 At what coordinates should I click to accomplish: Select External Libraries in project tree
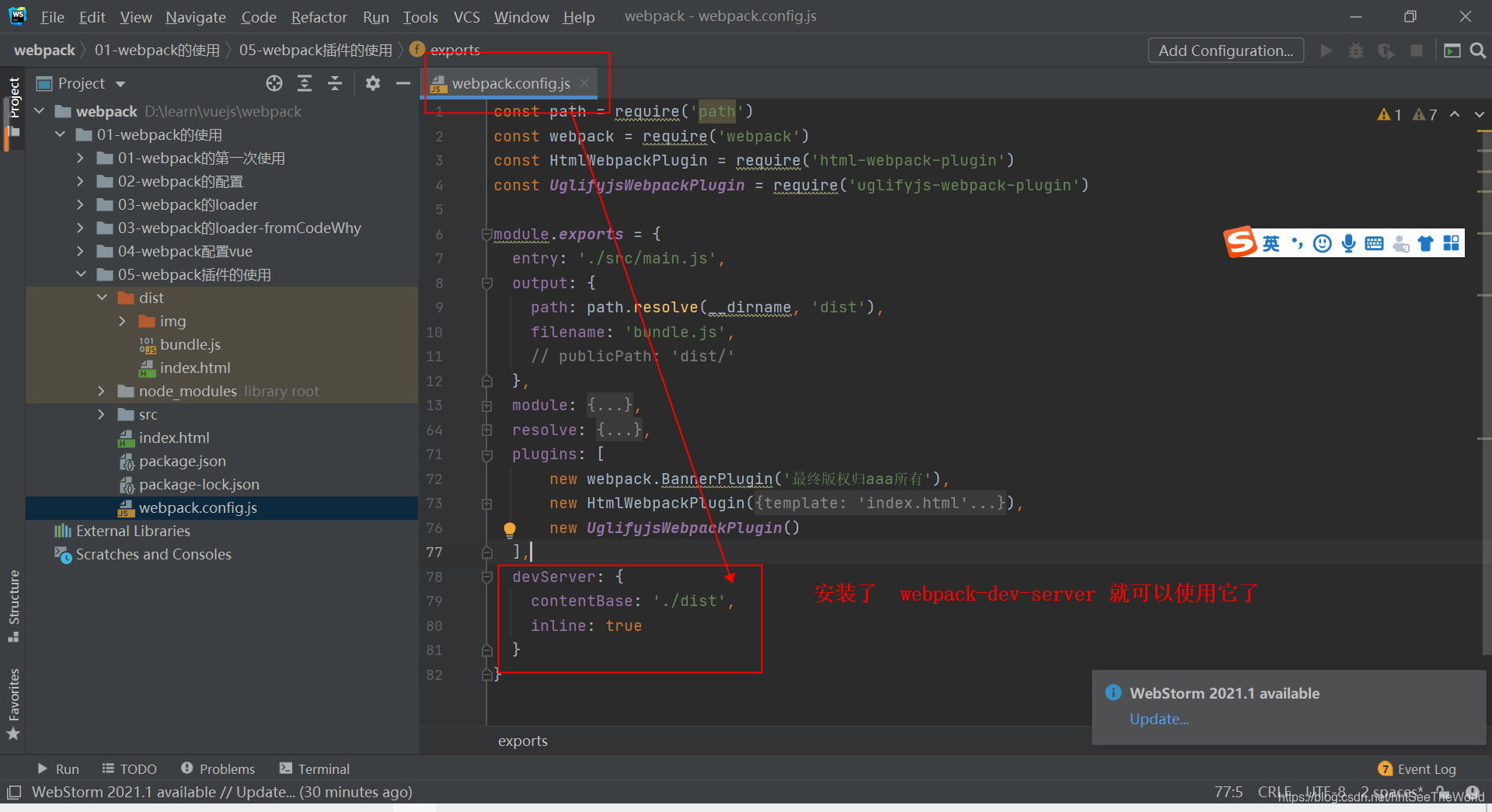[133, 531]
